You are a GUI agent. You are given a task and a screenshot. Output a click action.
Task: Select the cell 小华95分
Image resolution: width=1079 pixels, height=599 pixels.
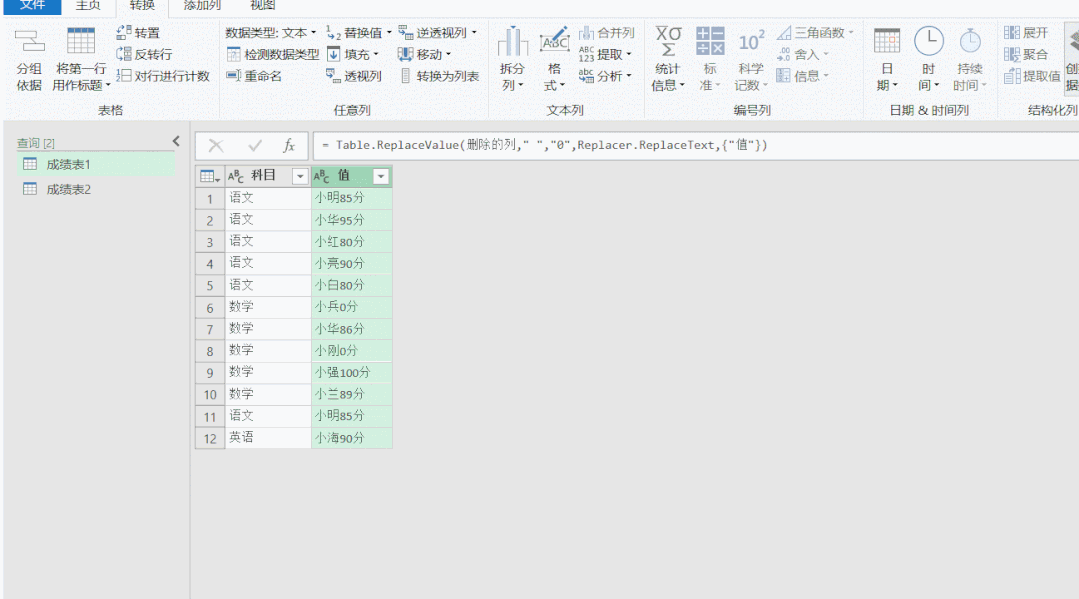click(352, 220)
